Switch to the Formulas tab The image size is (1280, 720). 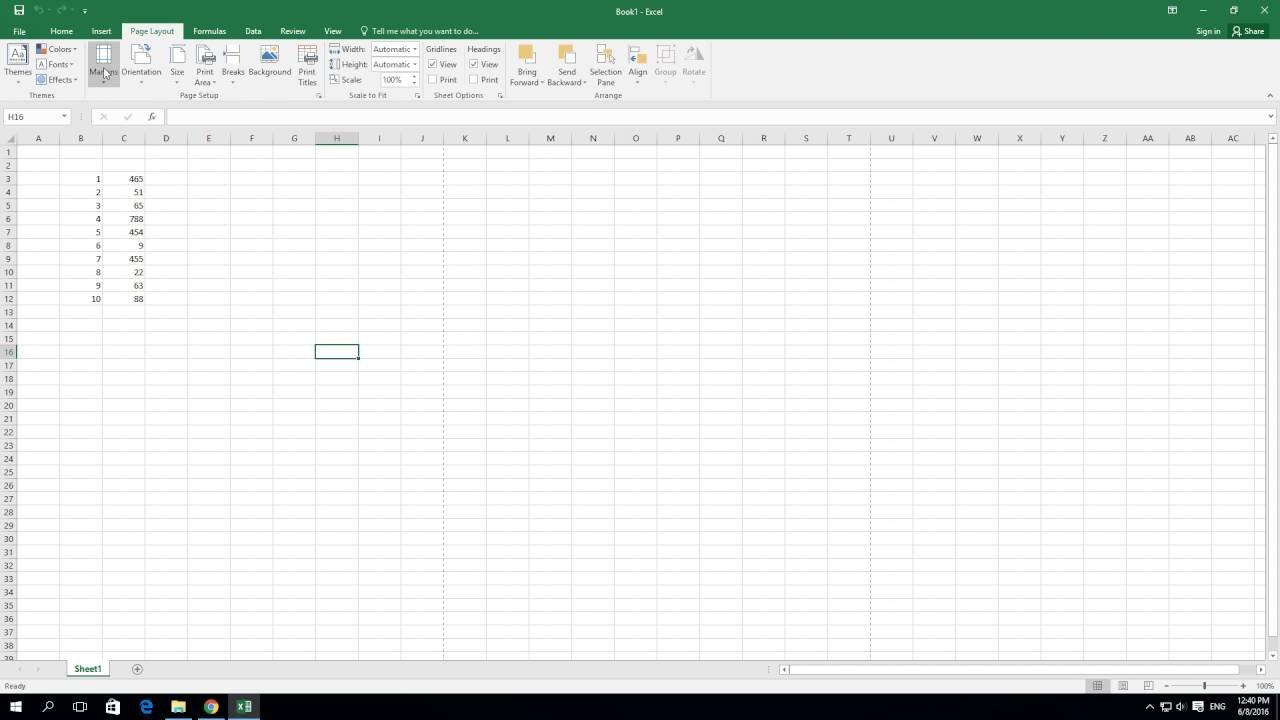click(x=209, y=31)
